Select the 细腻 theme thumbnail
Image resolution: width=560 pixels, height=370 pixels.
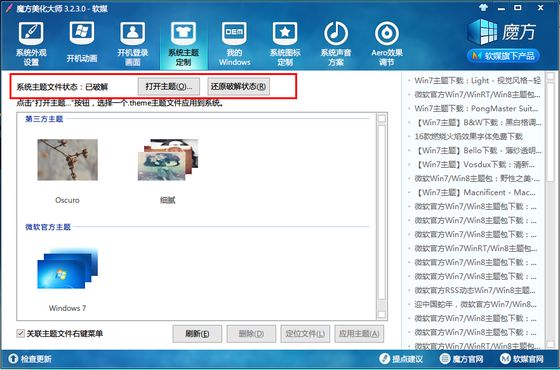click(168, 160)
